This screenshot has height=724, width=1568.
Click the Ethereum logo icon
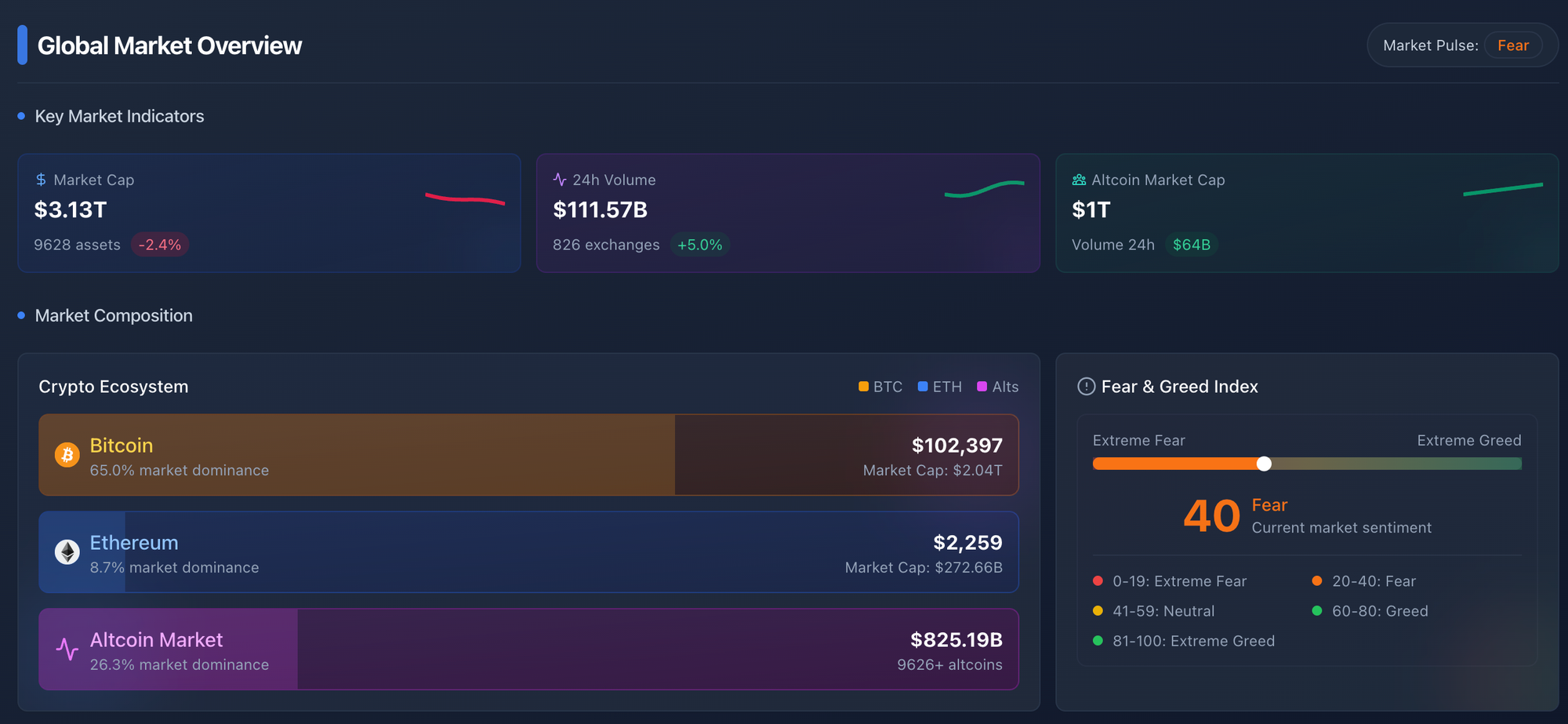pos(67,551)
